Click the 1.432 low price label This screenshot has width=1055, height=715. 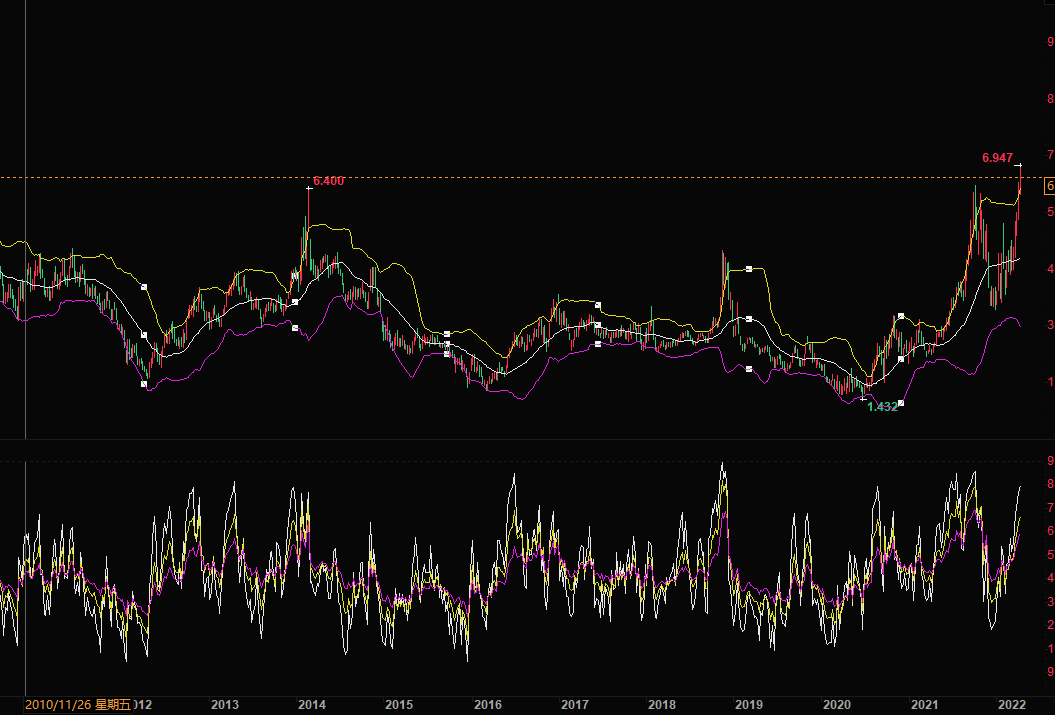[x=882, y=407]
